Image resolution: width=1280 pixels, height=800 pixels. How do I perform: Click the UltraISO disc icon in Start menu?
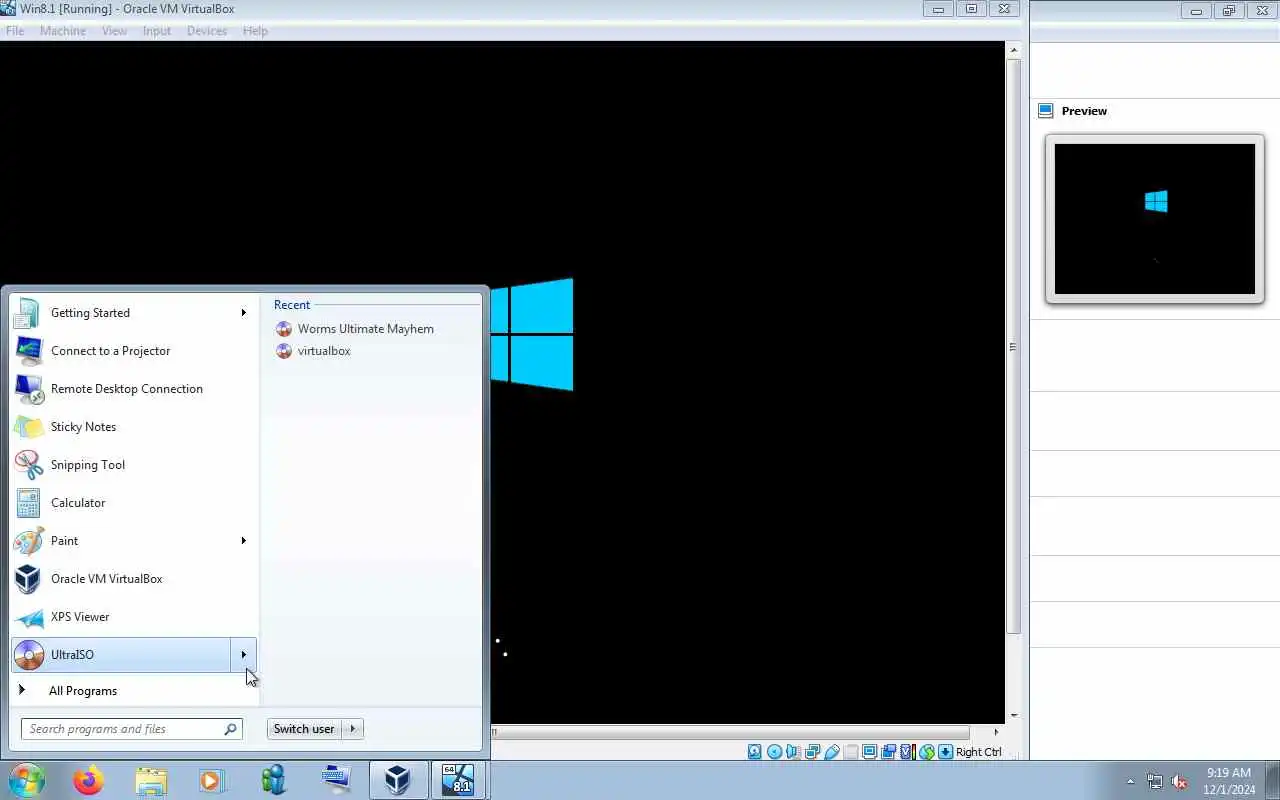(29, 655)
